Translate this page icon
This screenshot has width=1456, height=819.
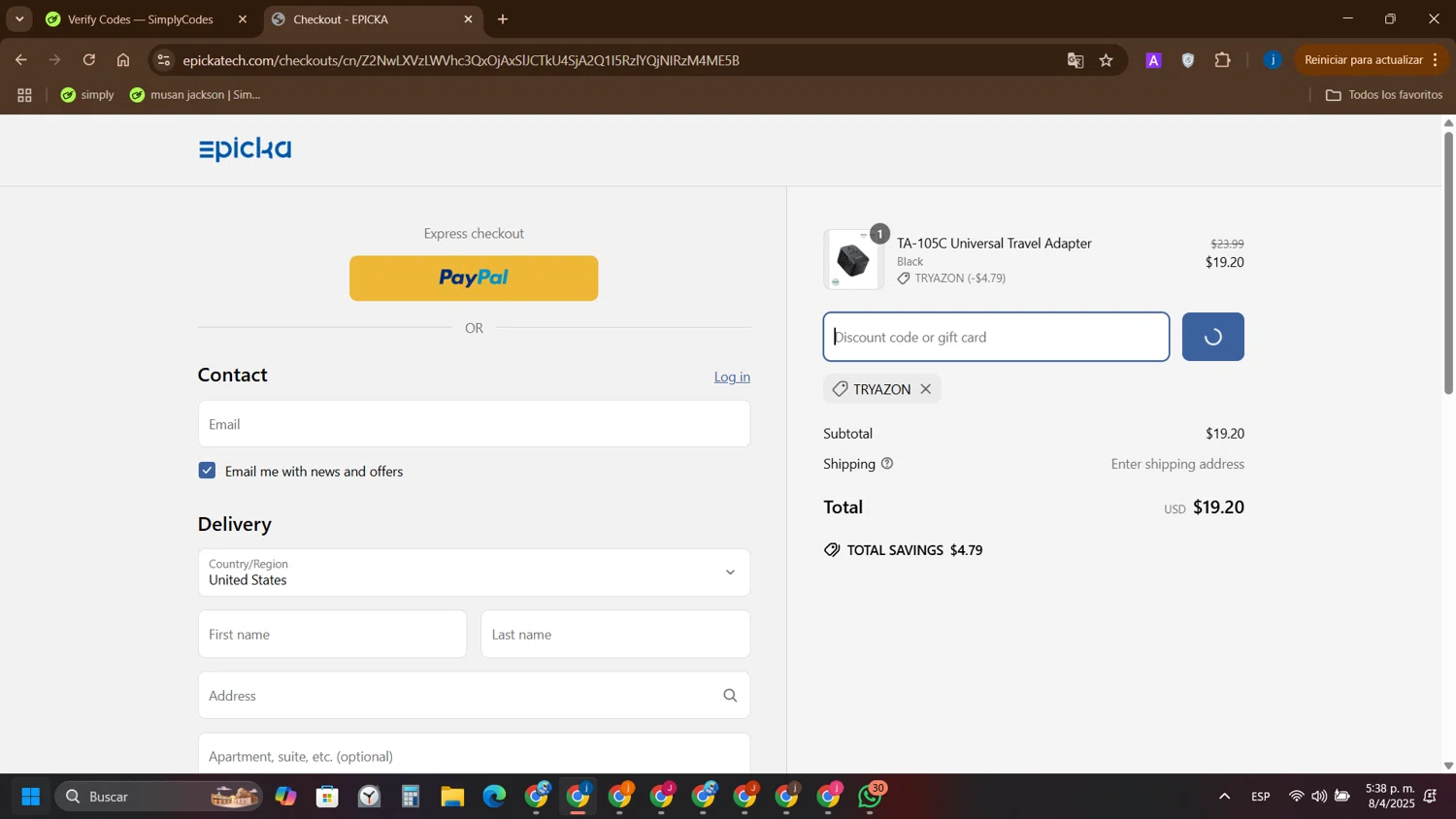[x=1075, y=60]
